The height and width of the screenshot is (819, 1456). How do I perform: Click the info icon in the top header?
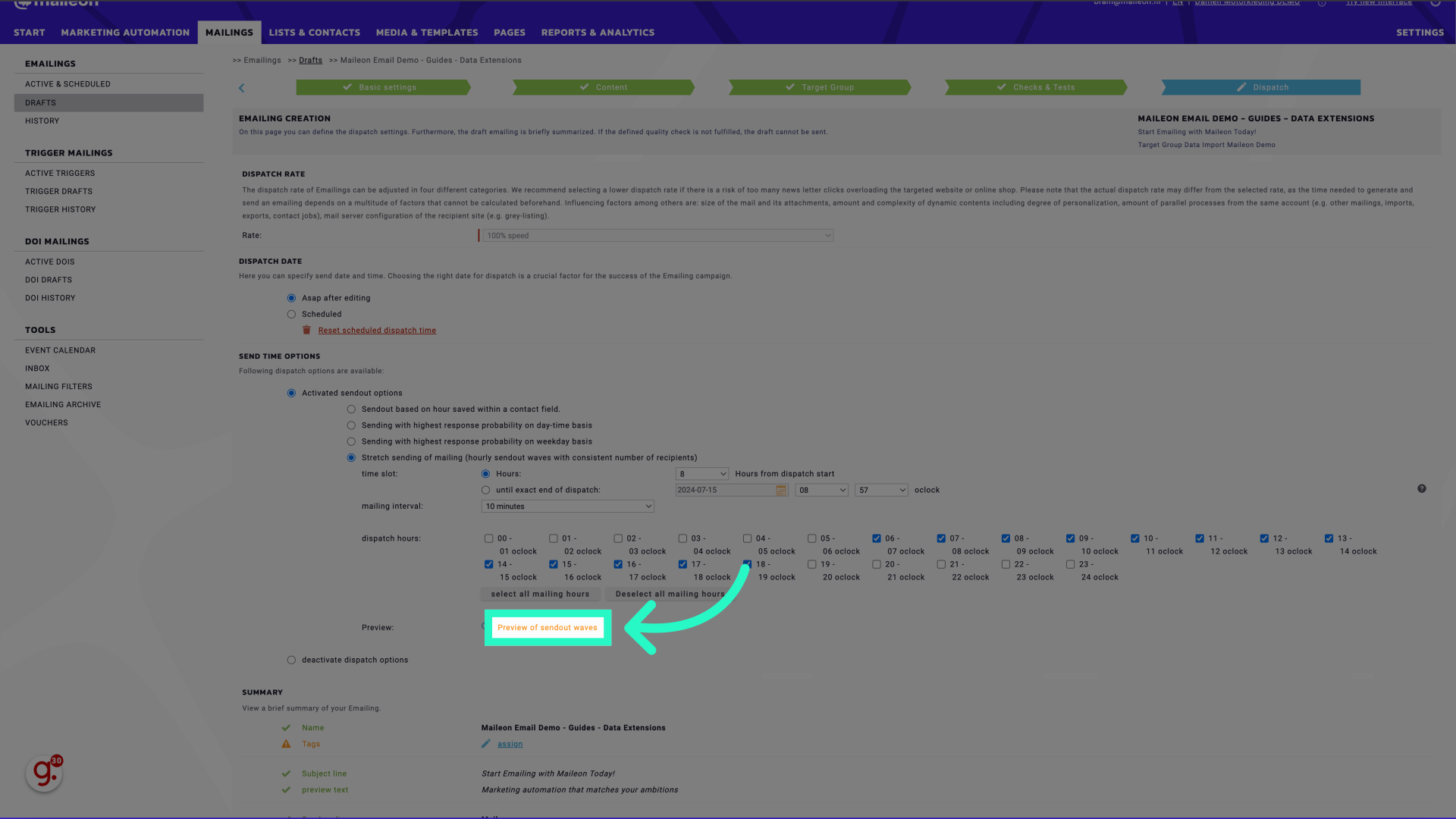[x=1322, y=3]
